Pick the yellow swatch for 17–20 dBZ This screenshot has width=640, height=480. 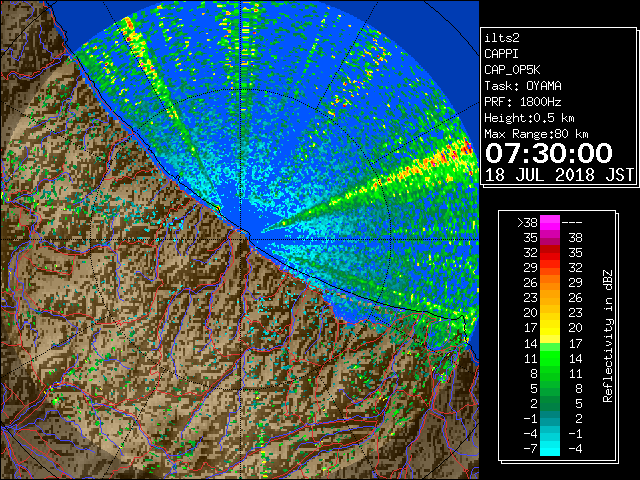pyautogui.click(x=550, y=328)
